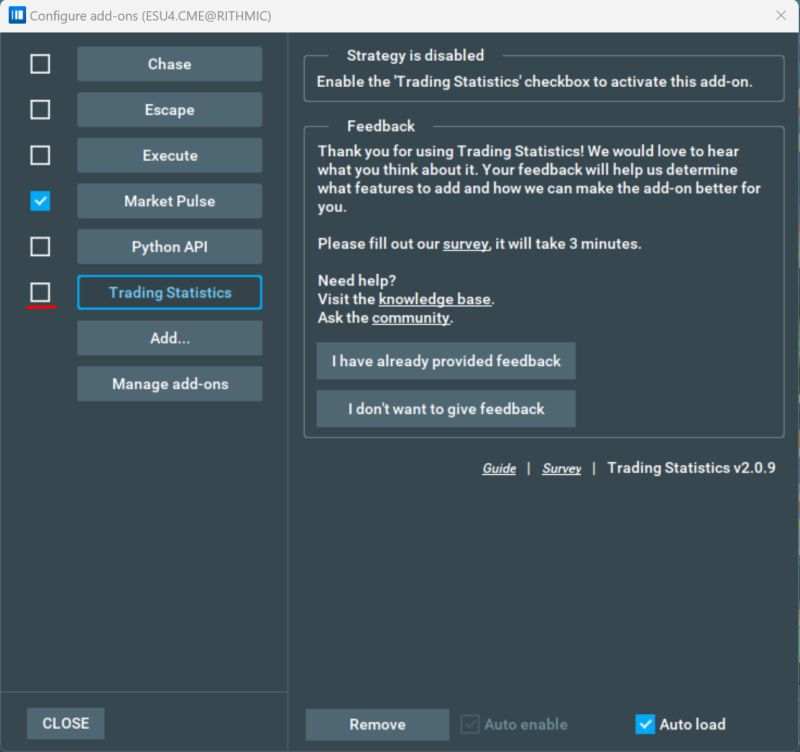Tick the Execute add-on checkbox
800x752 pixels.
tap(40, 155)
